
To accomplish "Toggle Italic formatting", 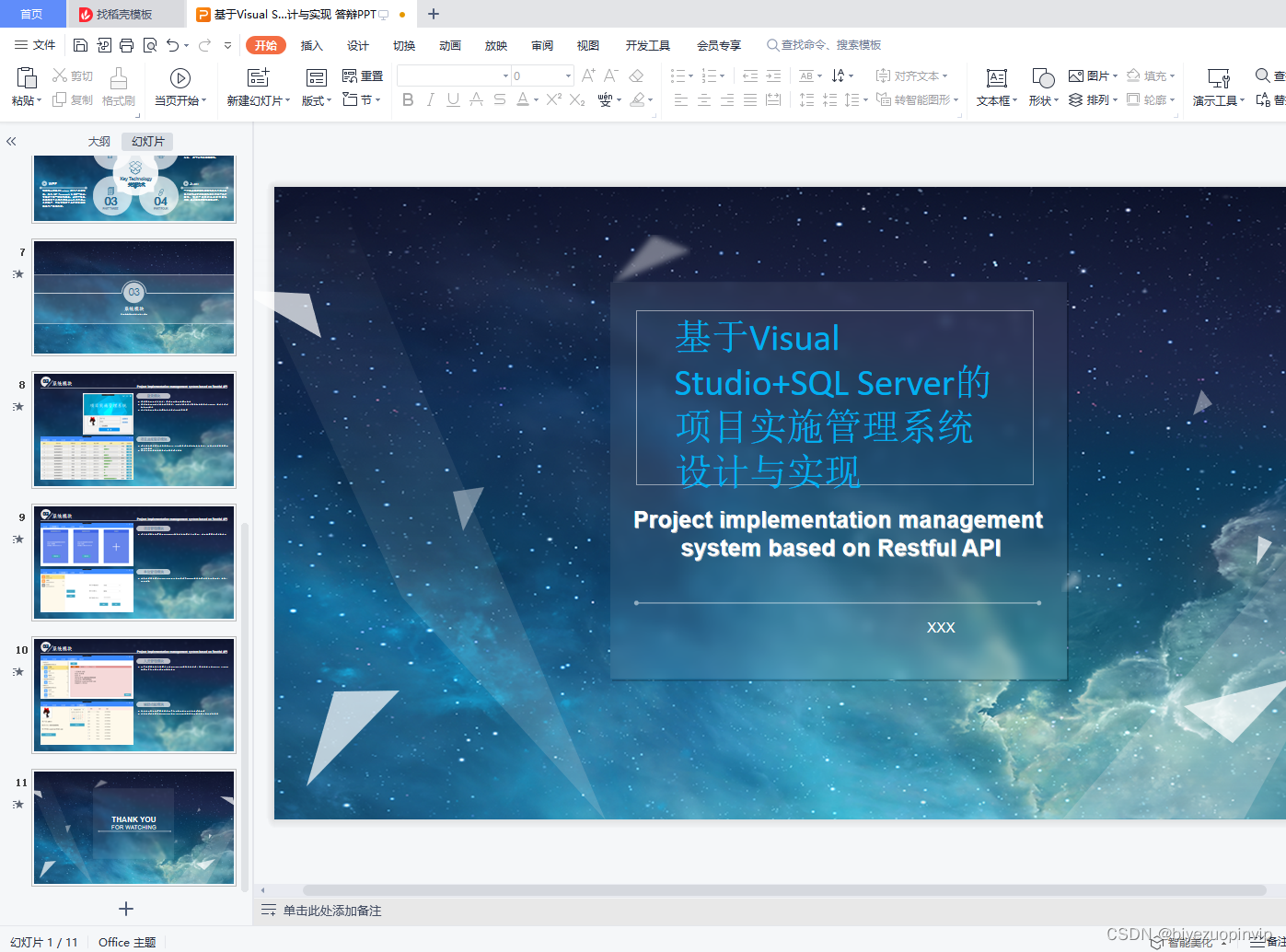I will [x=431, y=99].
